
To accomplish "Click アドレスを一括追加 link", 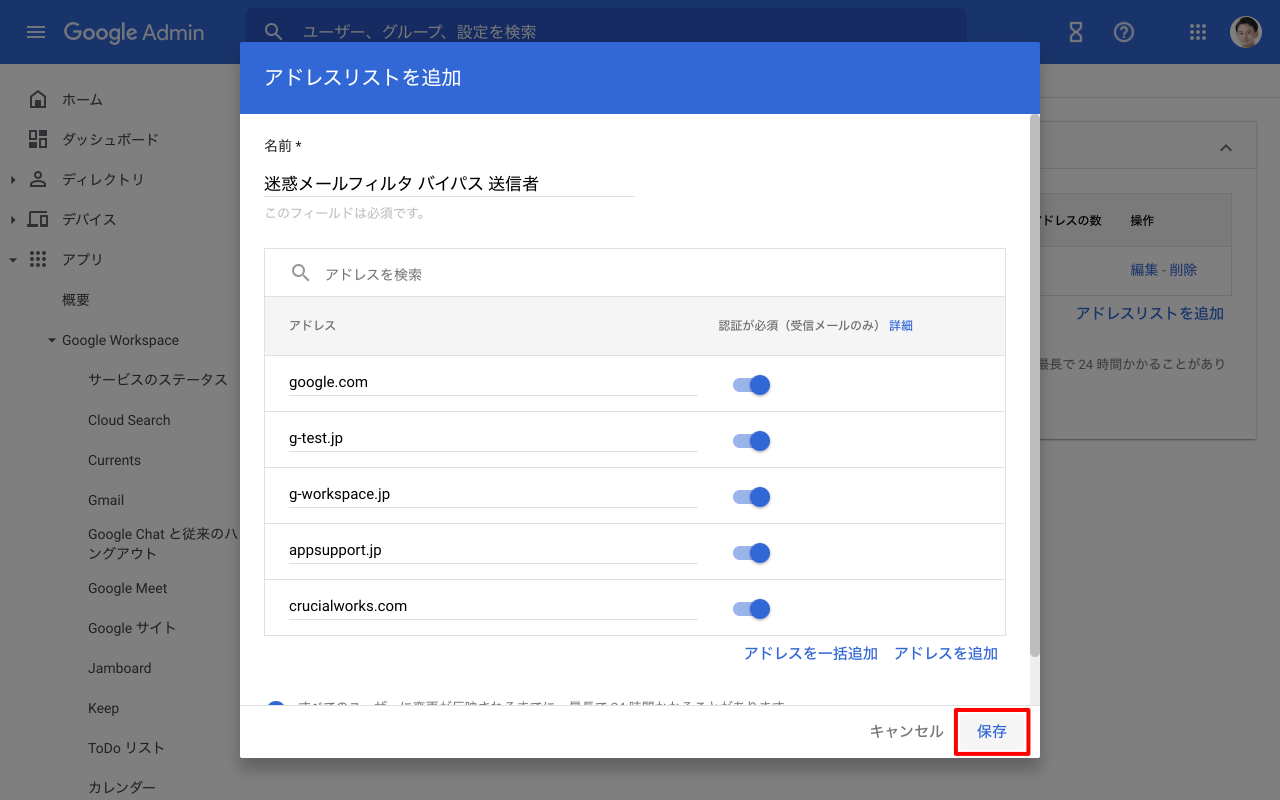I will (x=811, y=653).
